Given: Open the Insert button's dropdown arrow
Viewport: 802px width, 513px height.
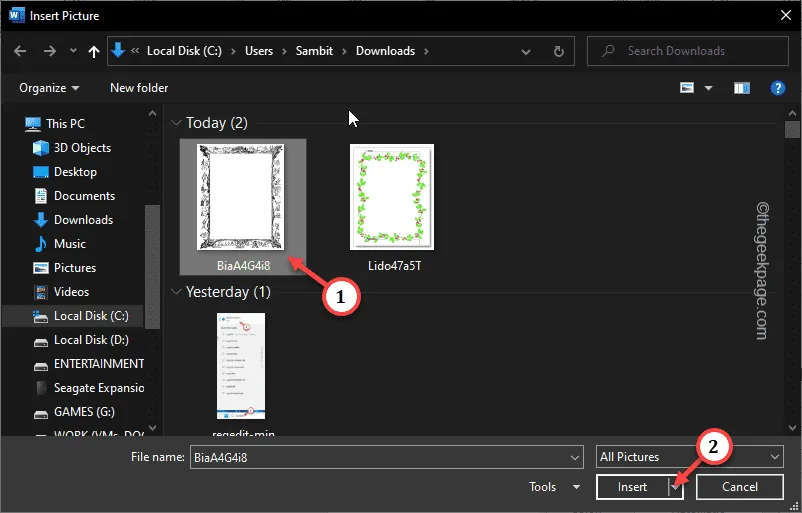Looking at the screenshot, I should coord(676,487).
